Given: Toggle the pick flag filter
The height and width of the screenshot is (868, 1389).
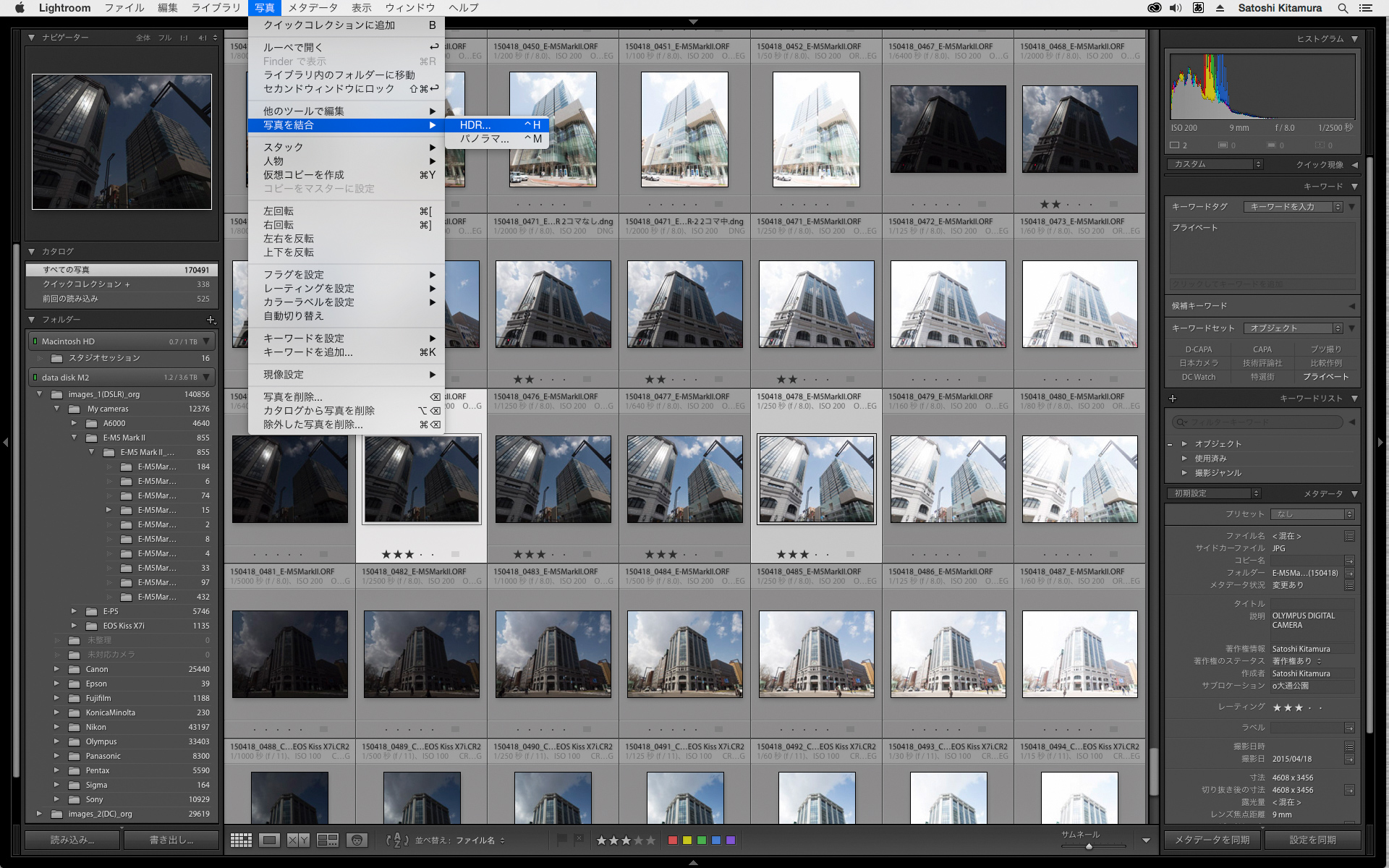Looking at the screenshot, I should coord(562,840).
